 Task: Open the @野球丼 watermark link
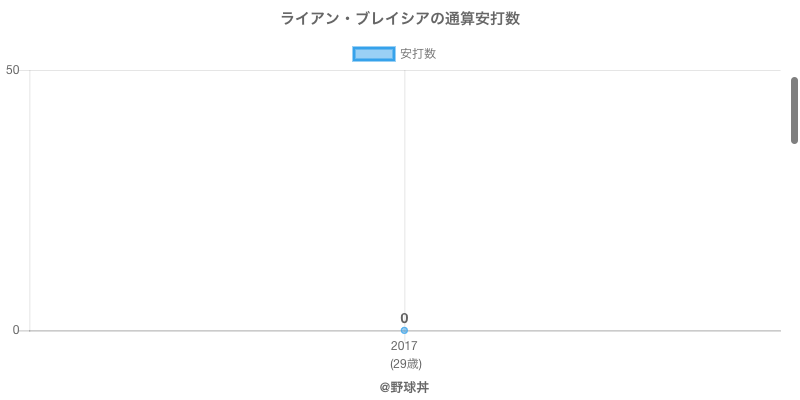tap(404, 387)
